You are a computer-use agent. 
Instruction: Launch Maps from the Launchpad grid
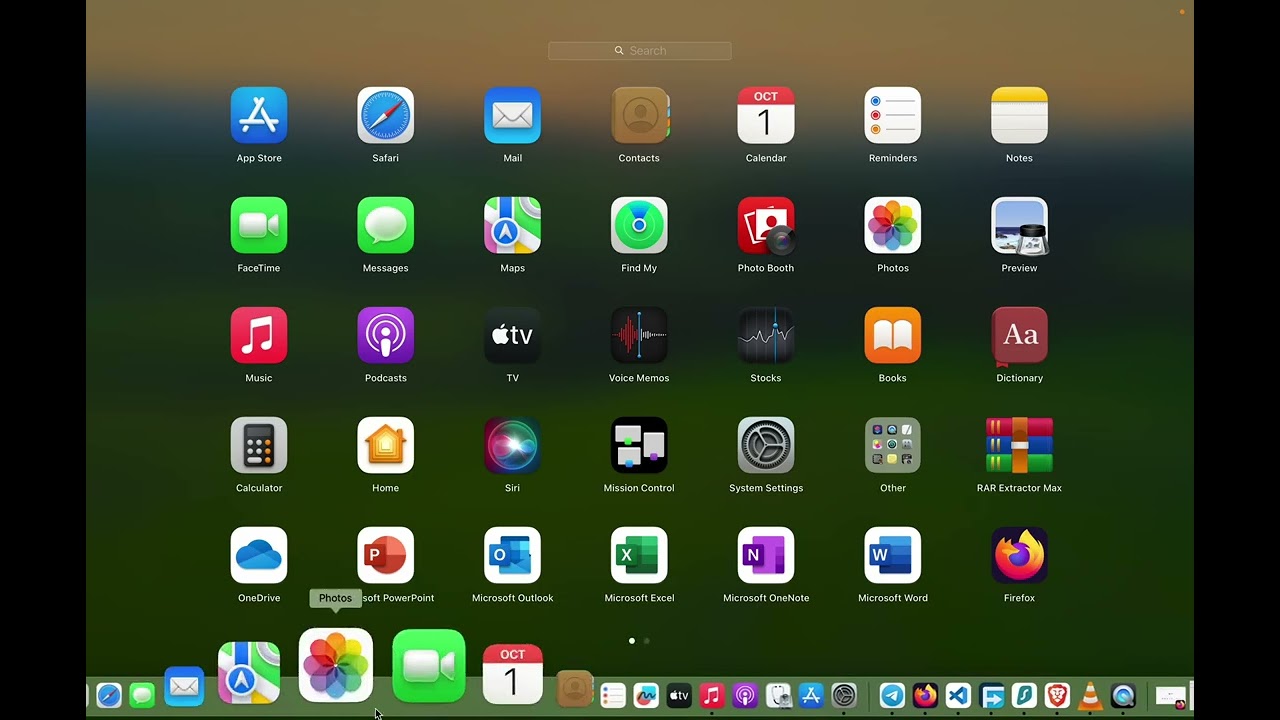512,225
